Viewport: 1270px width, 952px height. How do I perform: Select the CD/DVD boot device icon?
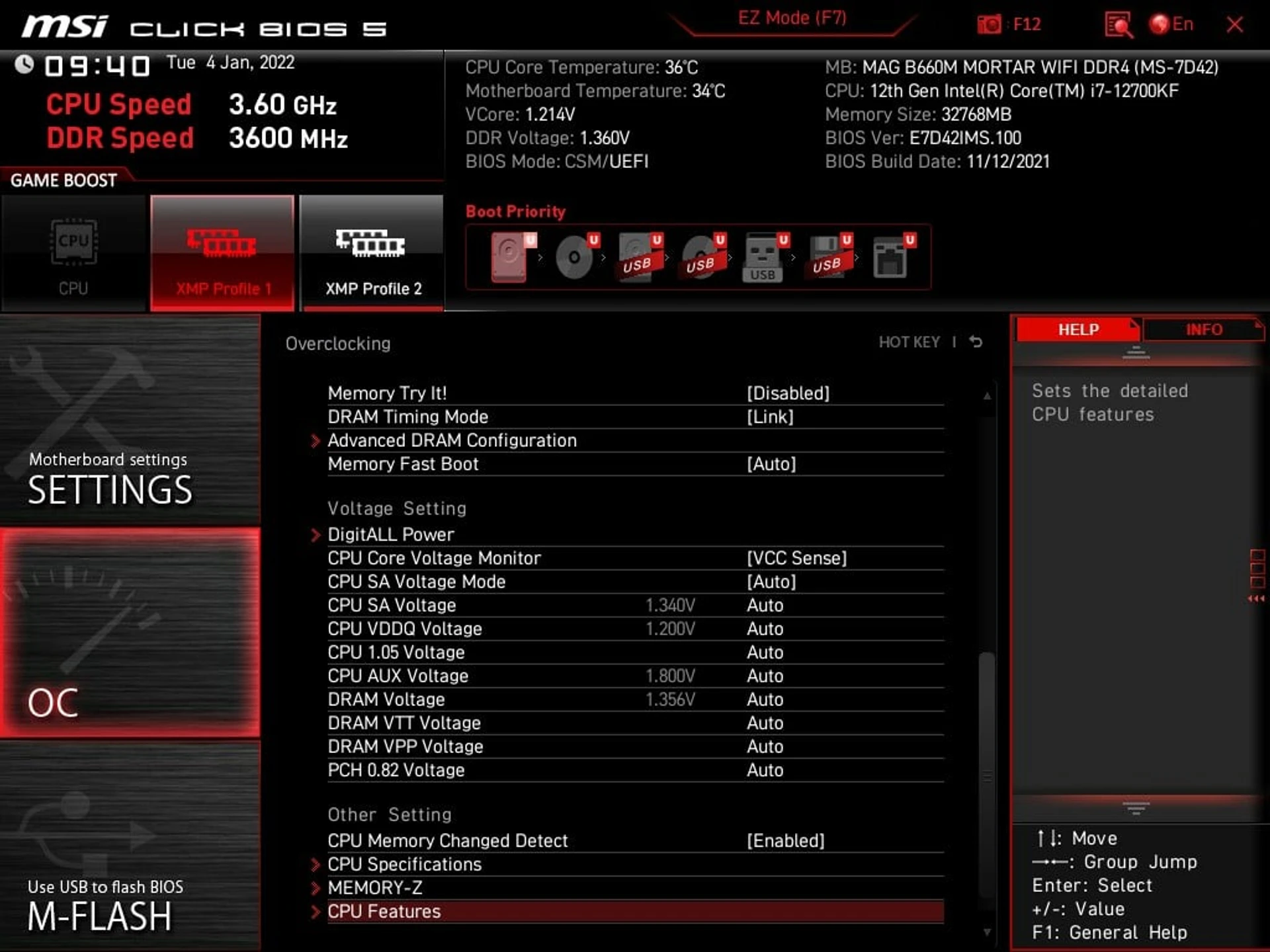pyautogui.click(x=577, y=257)
